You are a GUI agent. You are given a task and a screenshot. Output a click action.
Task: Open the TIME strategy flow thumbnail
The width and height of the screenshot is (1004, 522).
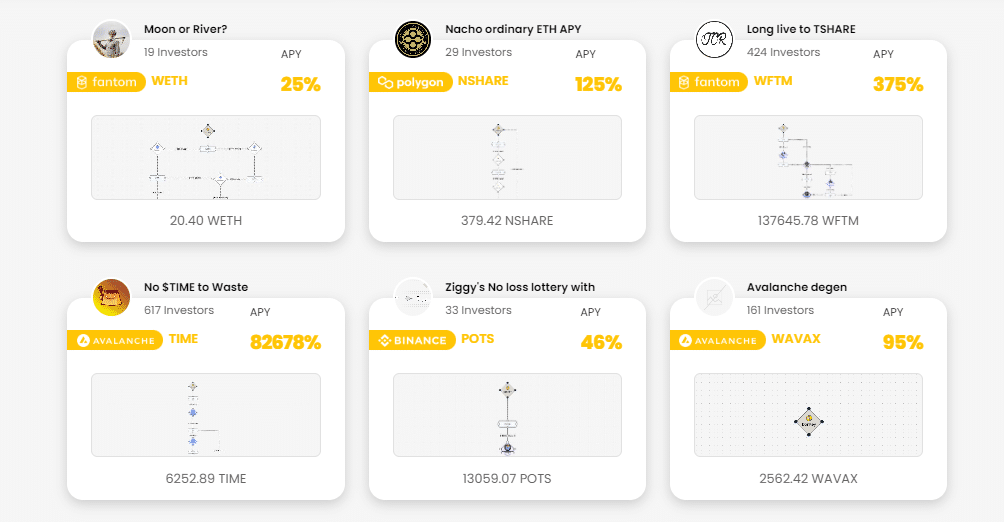point(206,415)
